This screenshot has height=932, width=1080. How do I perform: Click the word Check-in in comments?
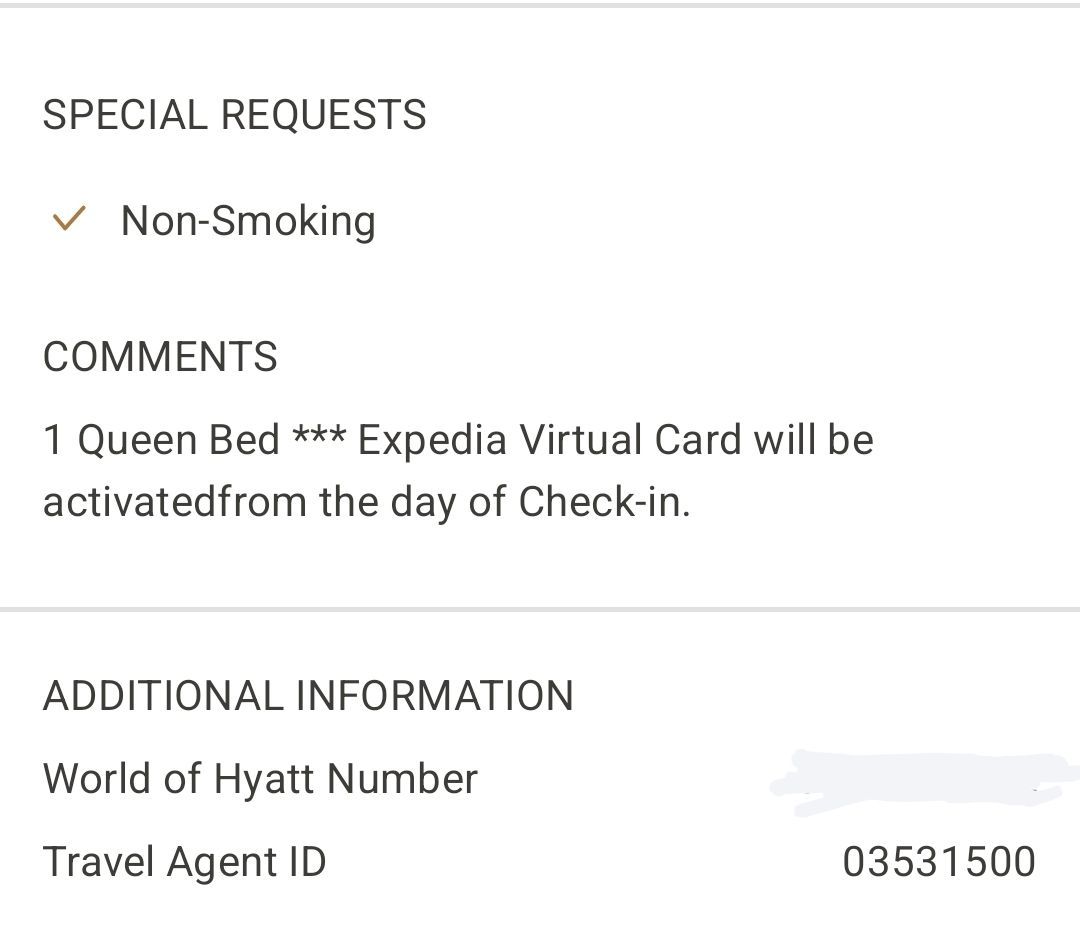click(604, 501)
